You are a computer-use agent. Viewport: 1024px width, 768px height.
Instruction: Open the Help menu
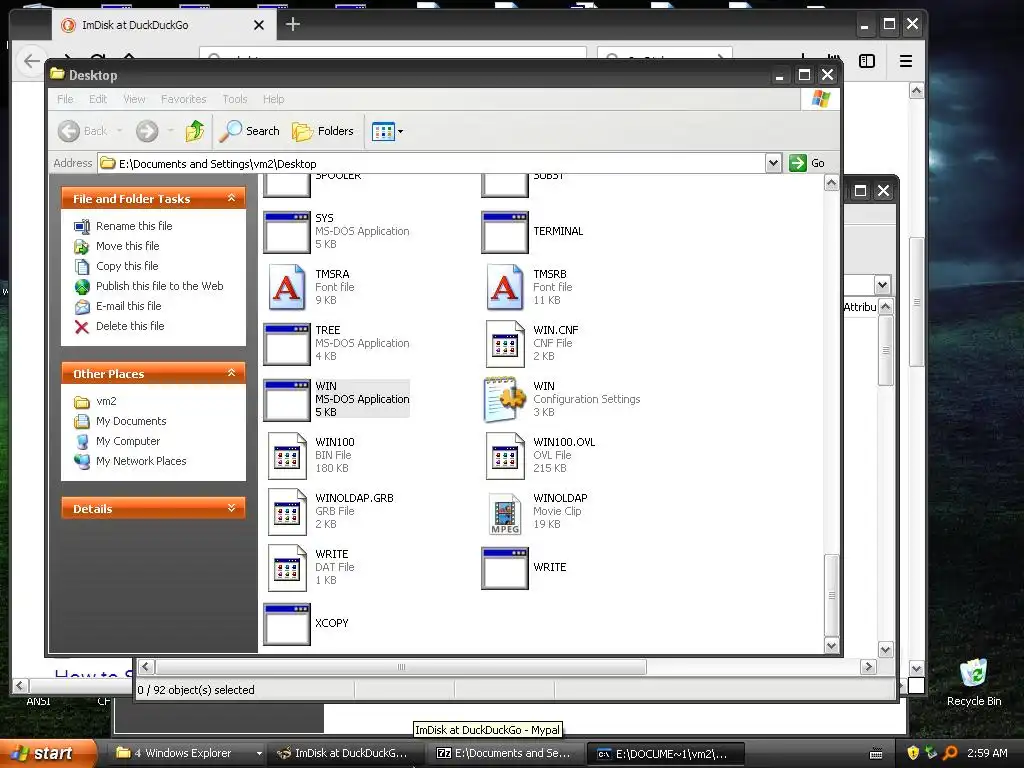click(x=274, y=99)
